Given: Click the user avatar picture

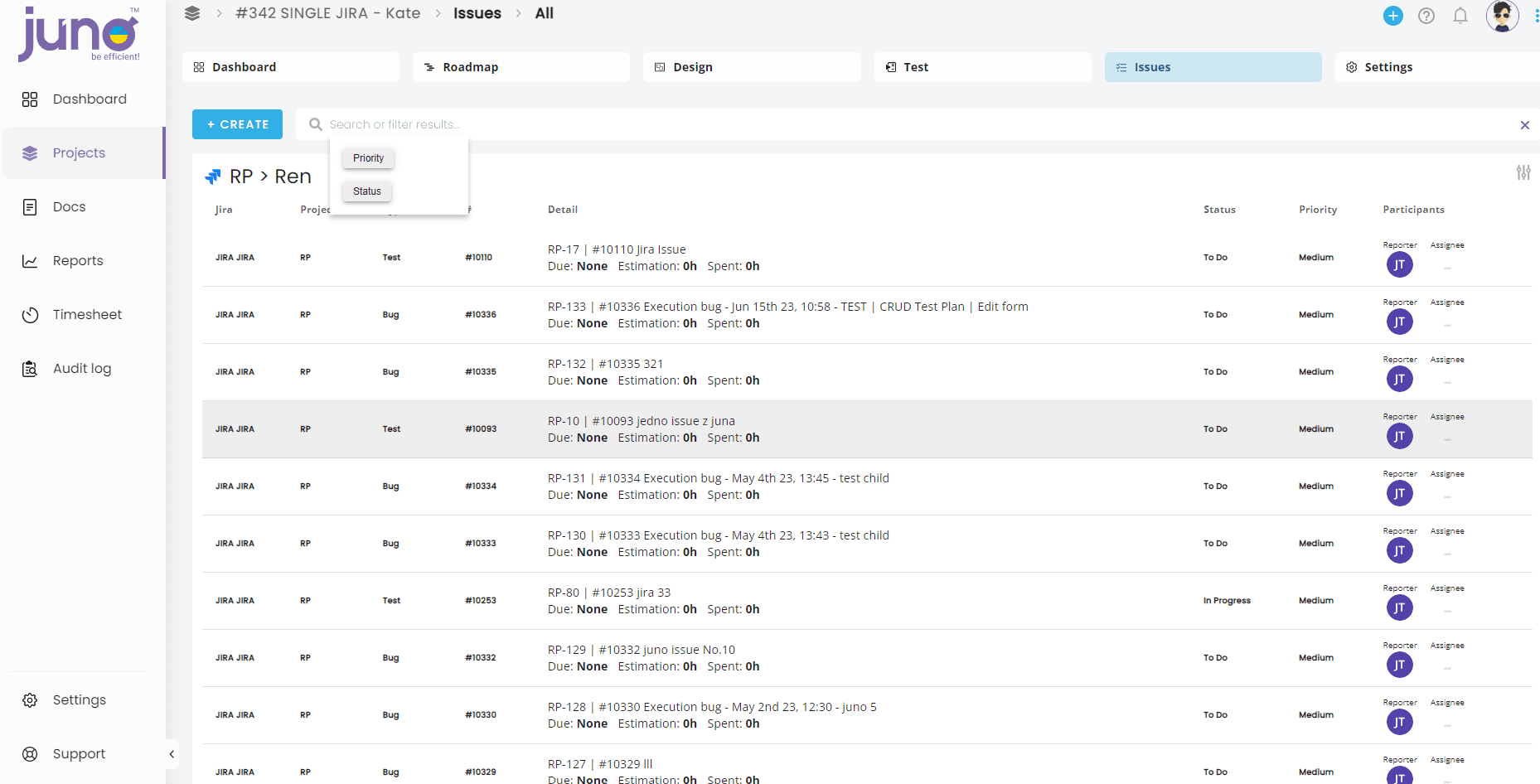Looking at the screenshot, I should point(1502,16).
